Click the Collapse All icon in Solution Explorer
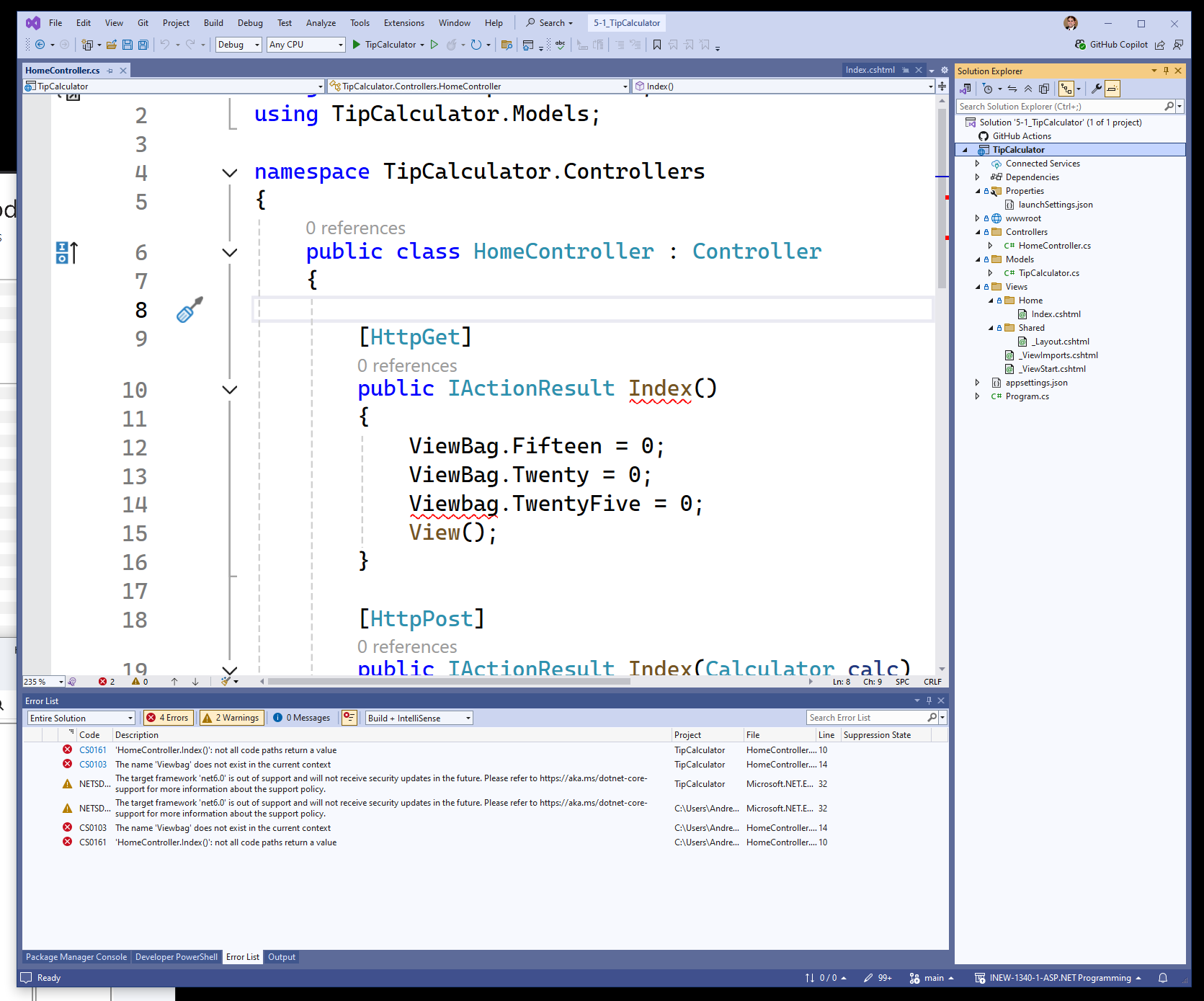The width and height of the screenshot is (1204, 1001). (1028, 89)
